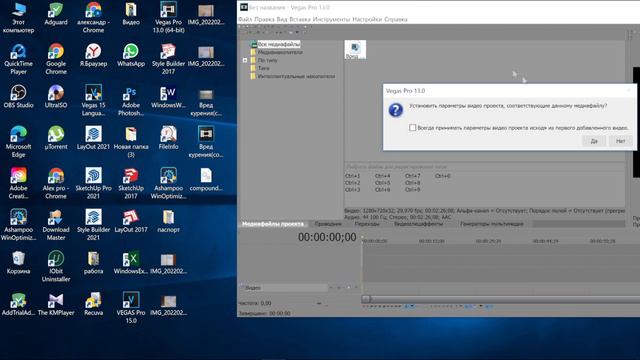The width and height of the screenshot is (640, 360).
Task: Open the паспорт folder on the desktop
Action: (168, 221)
